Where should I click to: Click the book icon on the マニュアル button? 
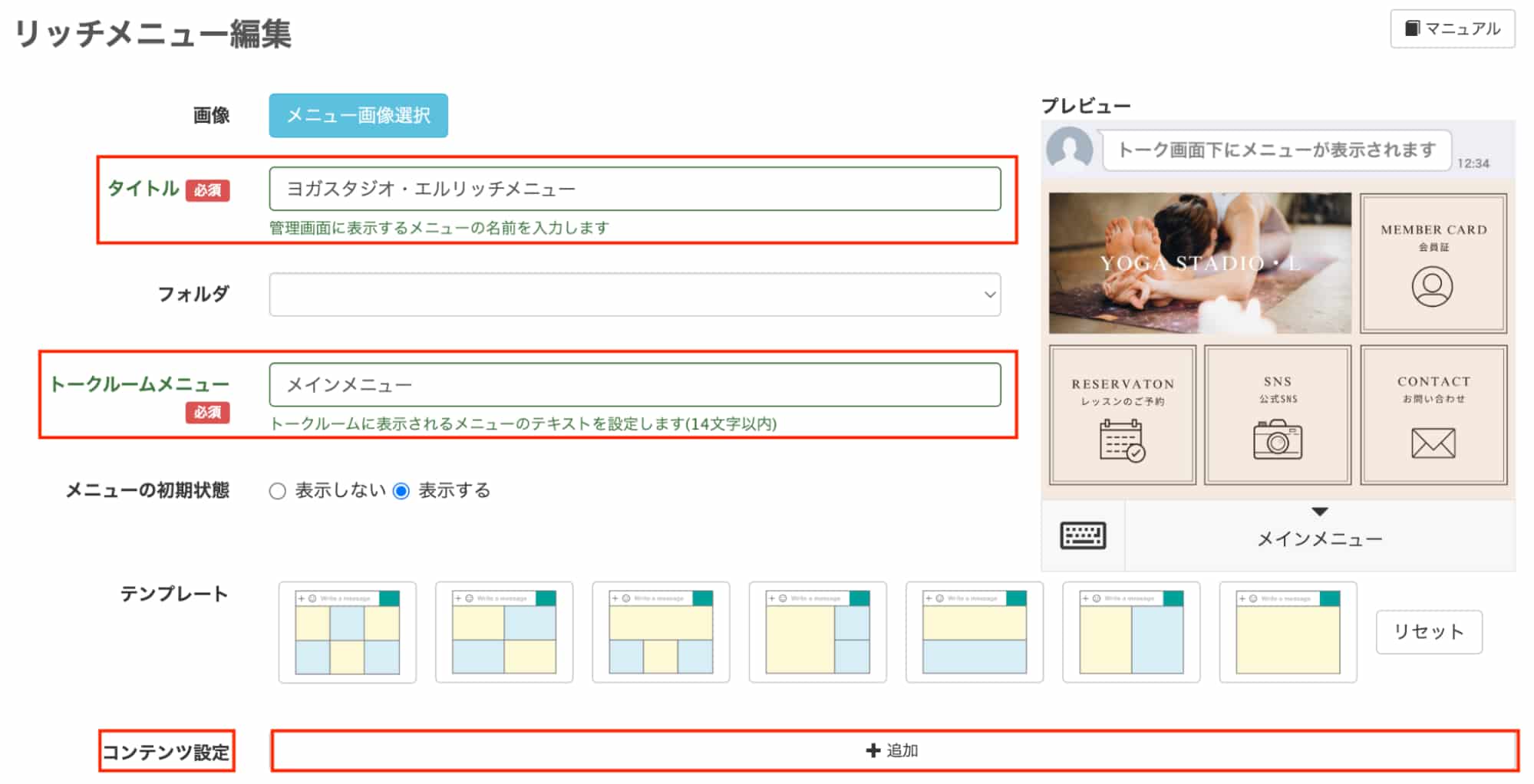point(1411,28)
